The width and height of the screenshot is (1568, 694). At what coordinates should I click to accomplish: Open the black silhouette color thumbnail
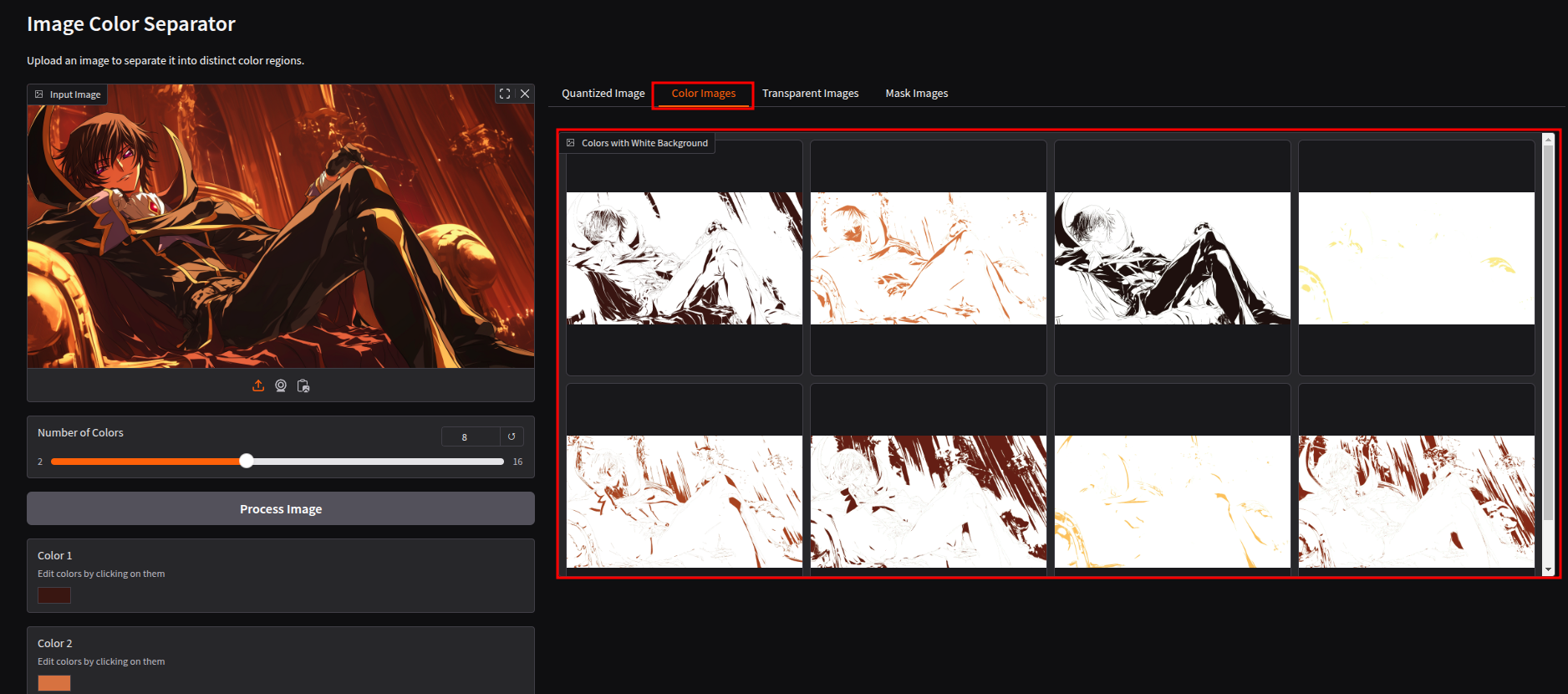tap(1172, 258)
